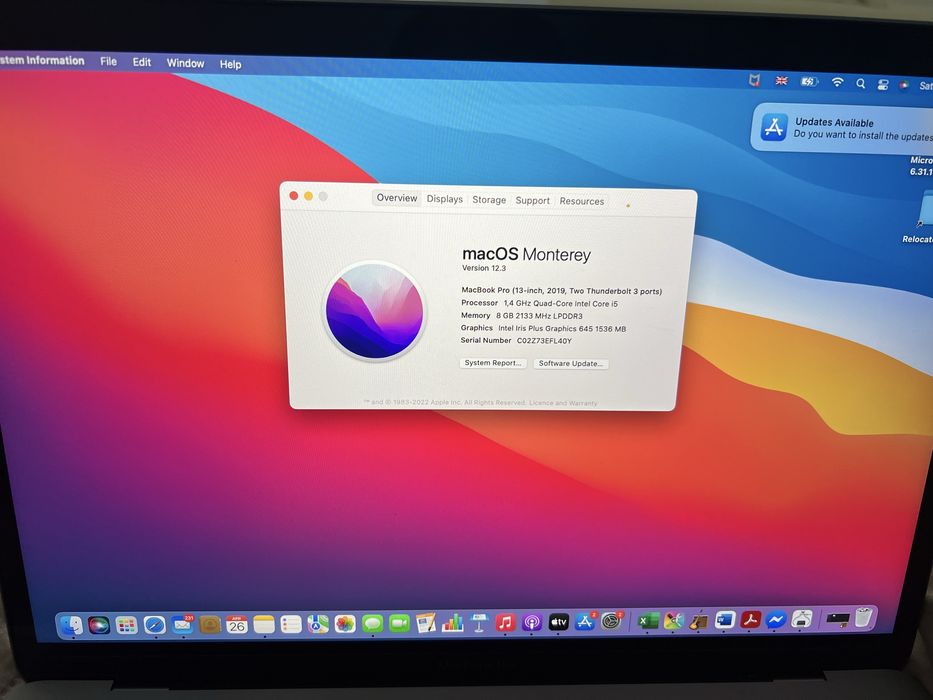Click the Software Update button
933x700 pixels.
(571, 364)
